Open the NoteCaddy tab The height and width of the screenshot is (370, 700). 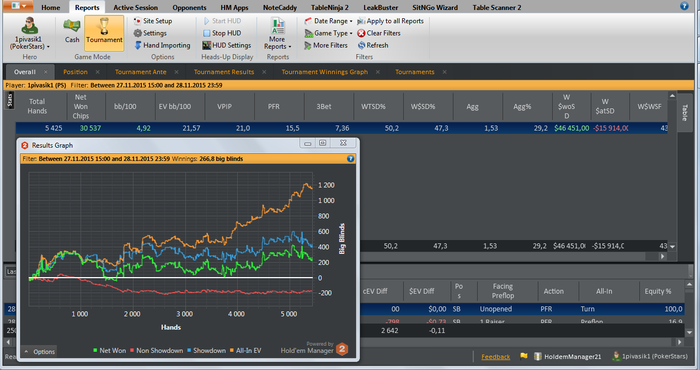280,7
